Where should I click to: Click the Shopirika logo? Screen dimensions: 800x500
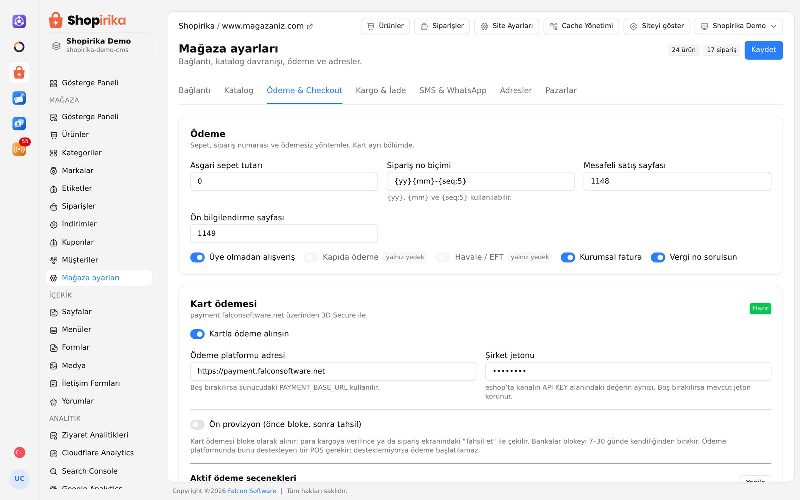point(87,20)
